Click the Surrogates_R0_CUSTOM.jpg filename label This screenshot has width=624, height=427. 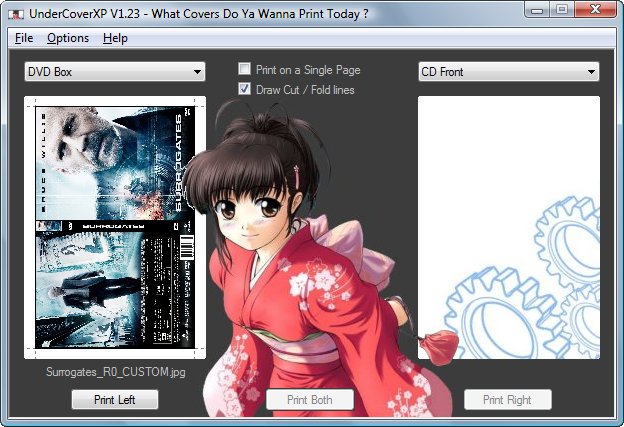pyautogui.click(x=116, y=372)
